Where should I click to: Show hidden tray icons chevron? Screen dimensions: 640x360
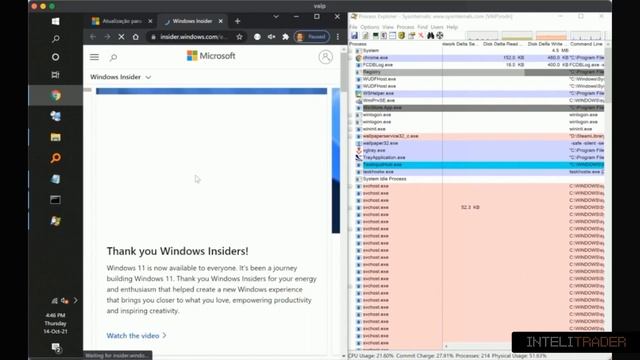[76, 300]
